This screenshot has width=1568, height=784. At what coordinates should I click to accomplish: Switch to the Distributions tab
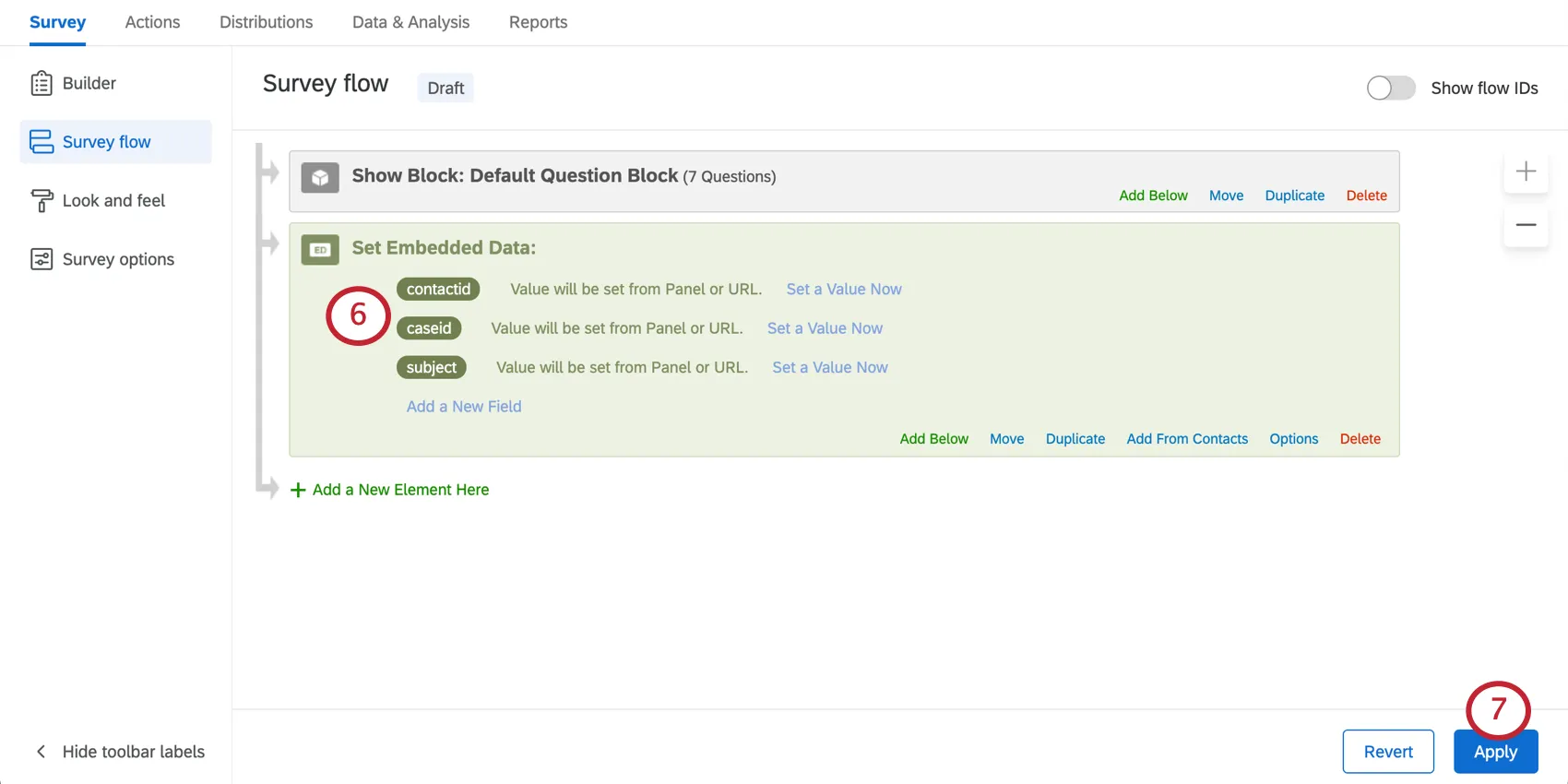coord(266,22)
